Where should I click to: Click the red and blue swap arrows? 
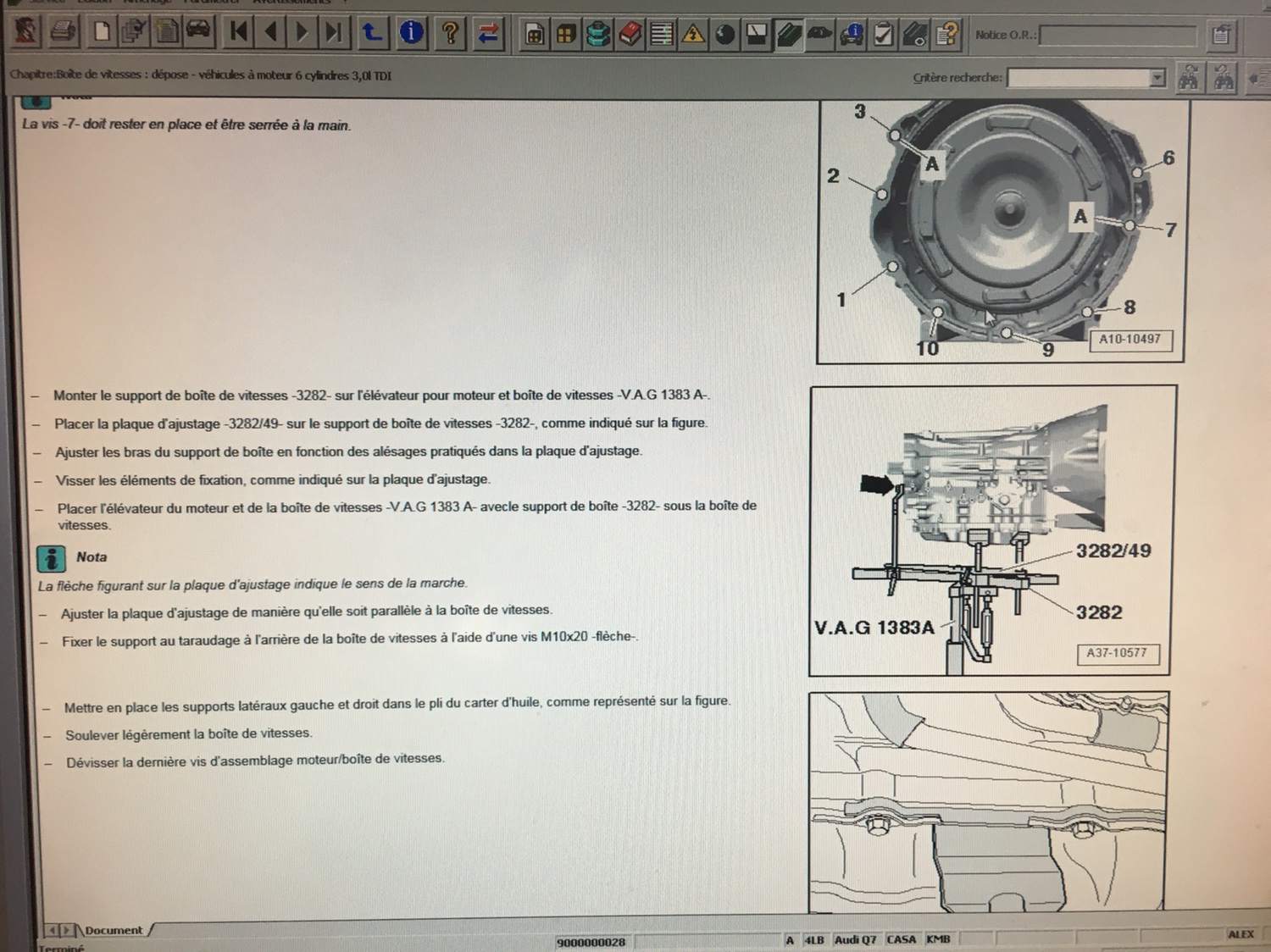pos(488,34)
